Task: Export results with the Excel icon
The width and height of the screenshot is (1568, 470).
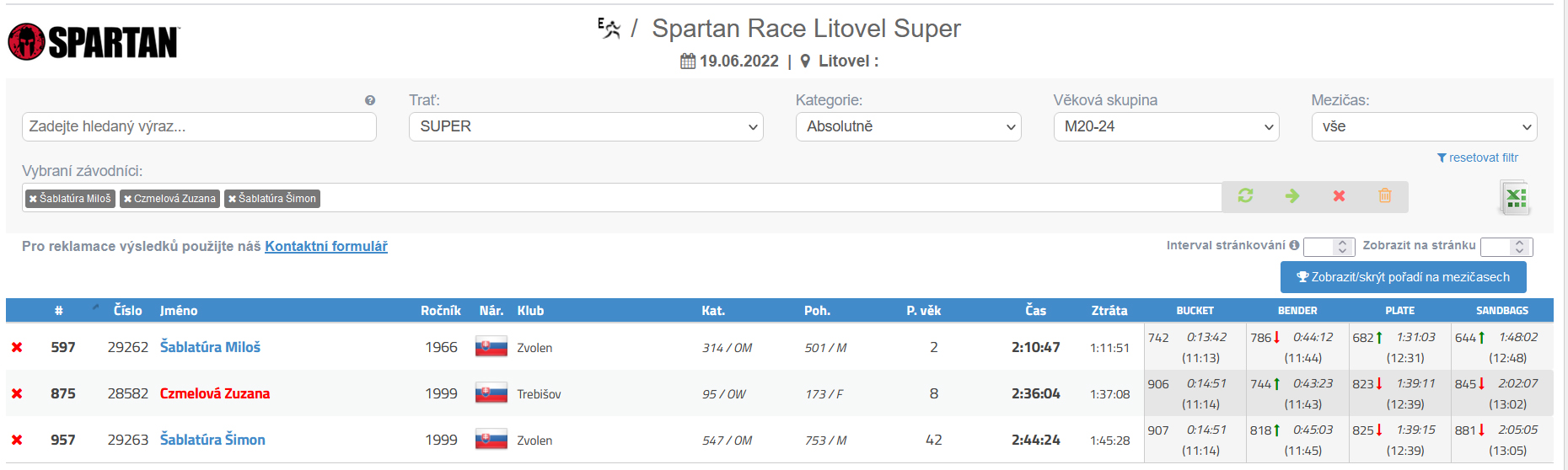Action: [x=1516, y=198]
